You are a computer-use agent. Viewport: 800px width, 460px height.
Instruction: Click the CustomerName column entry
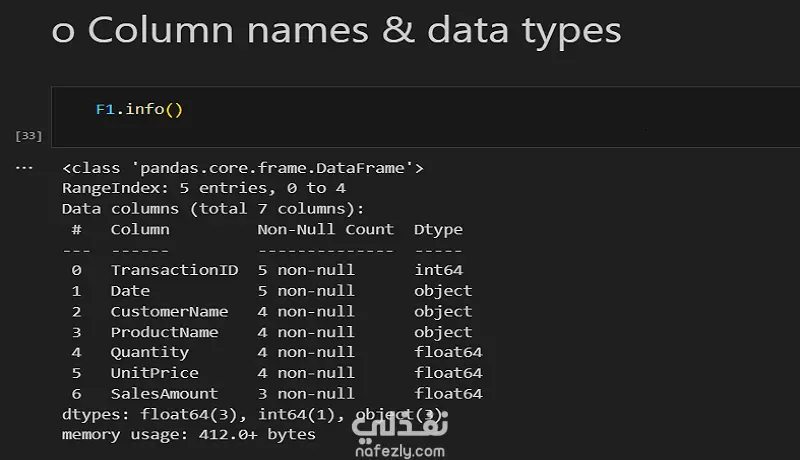point(169,312)
